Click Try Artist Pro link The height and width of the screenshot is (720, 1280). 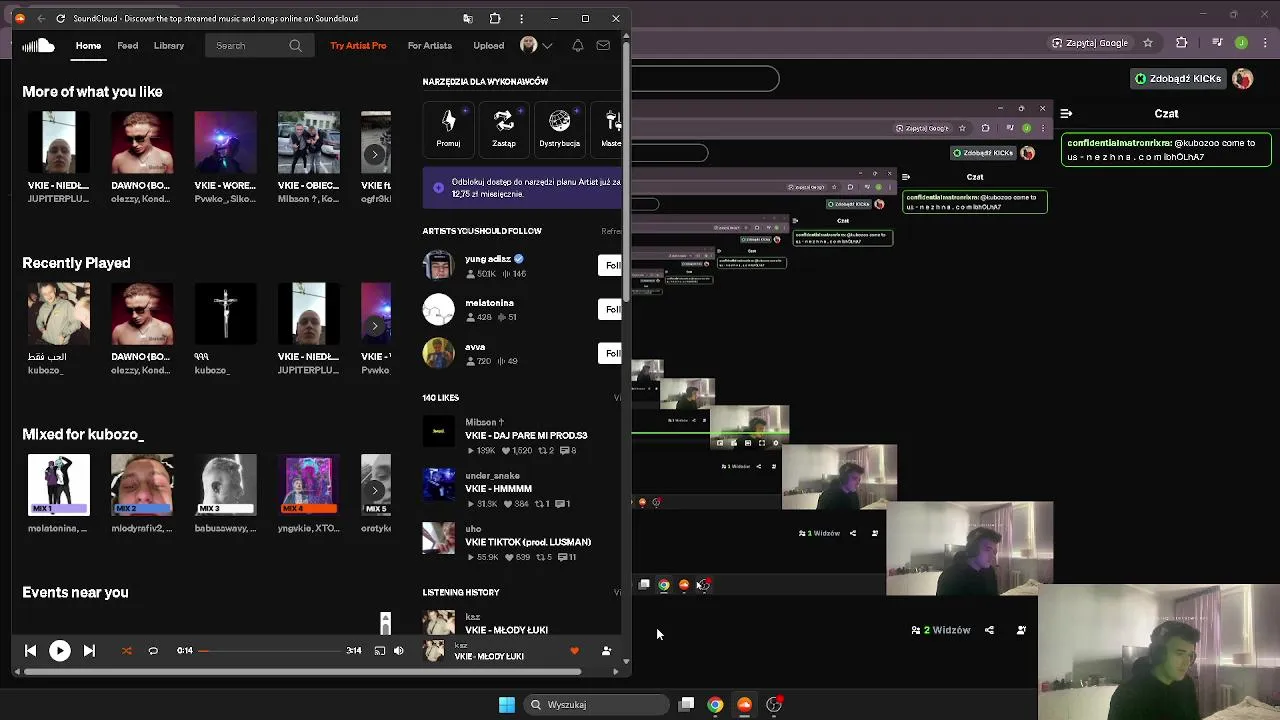point(358,46)
